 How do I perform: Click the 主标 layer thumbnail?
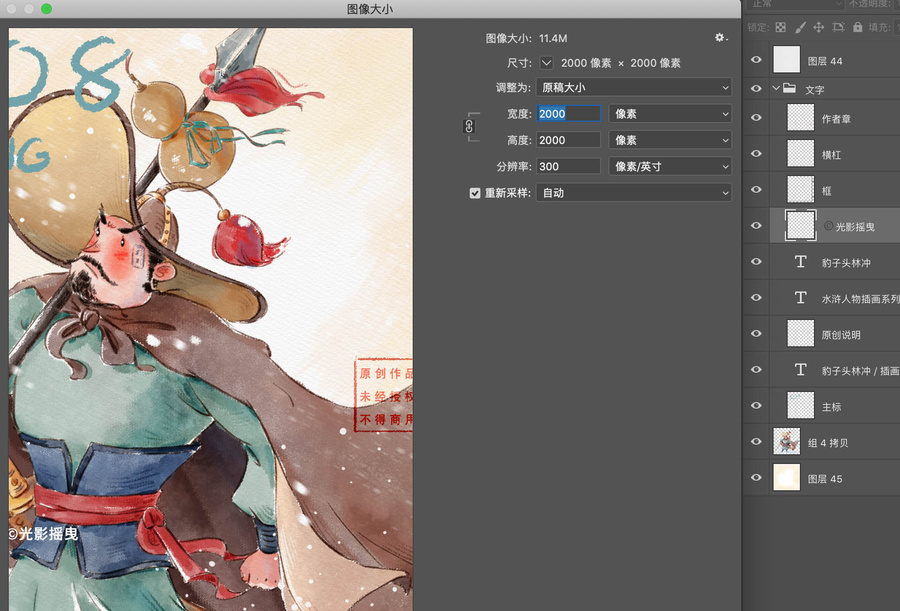800,405
